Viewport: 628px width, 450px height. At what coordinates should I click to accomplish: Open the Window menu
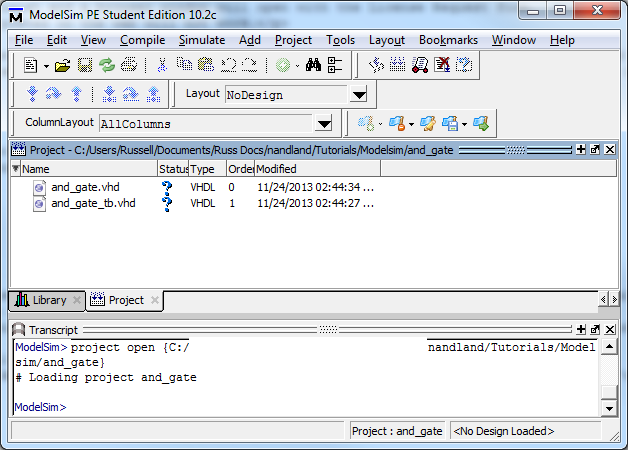(514, 40)
